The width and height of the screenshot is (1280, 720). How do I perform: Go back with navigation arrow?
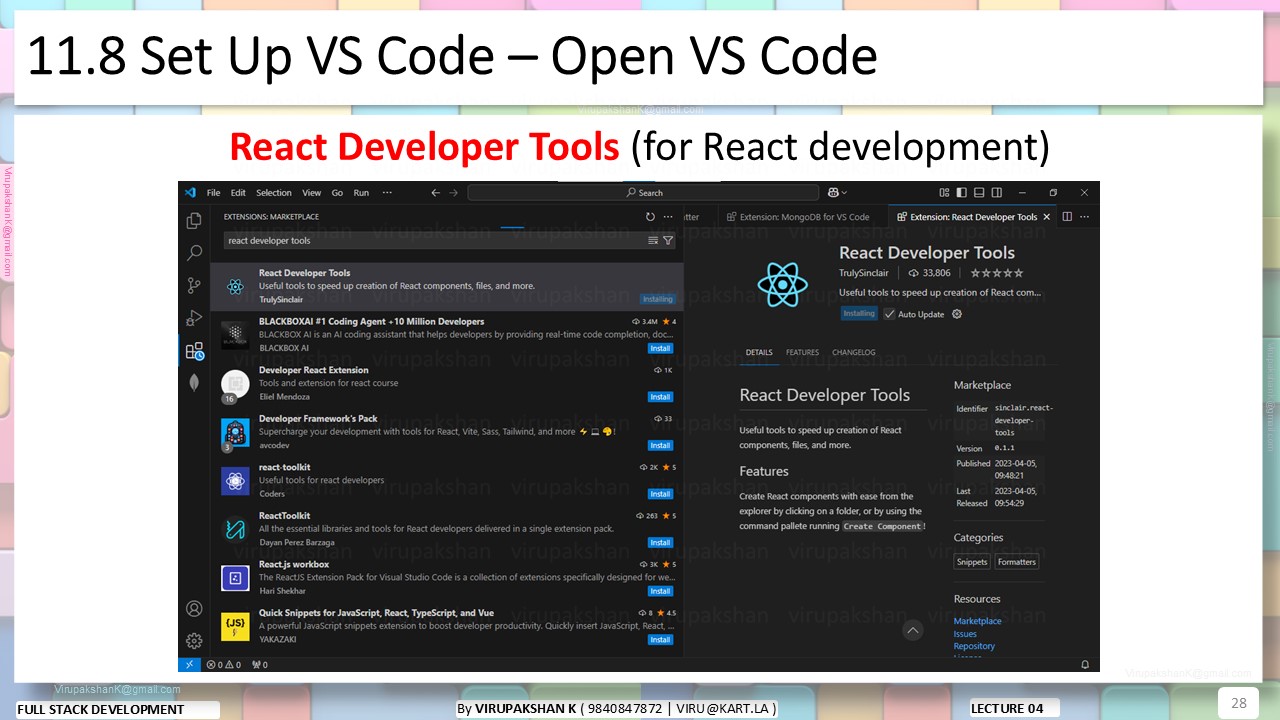[435, 192]
